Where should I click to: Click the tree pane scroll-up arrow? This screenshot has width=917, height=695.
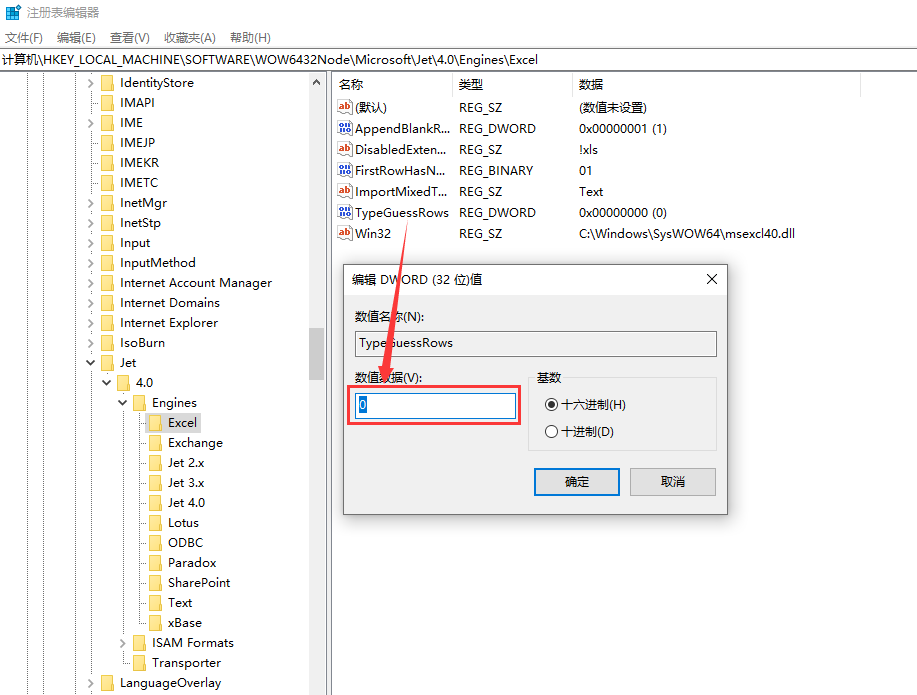316,82
